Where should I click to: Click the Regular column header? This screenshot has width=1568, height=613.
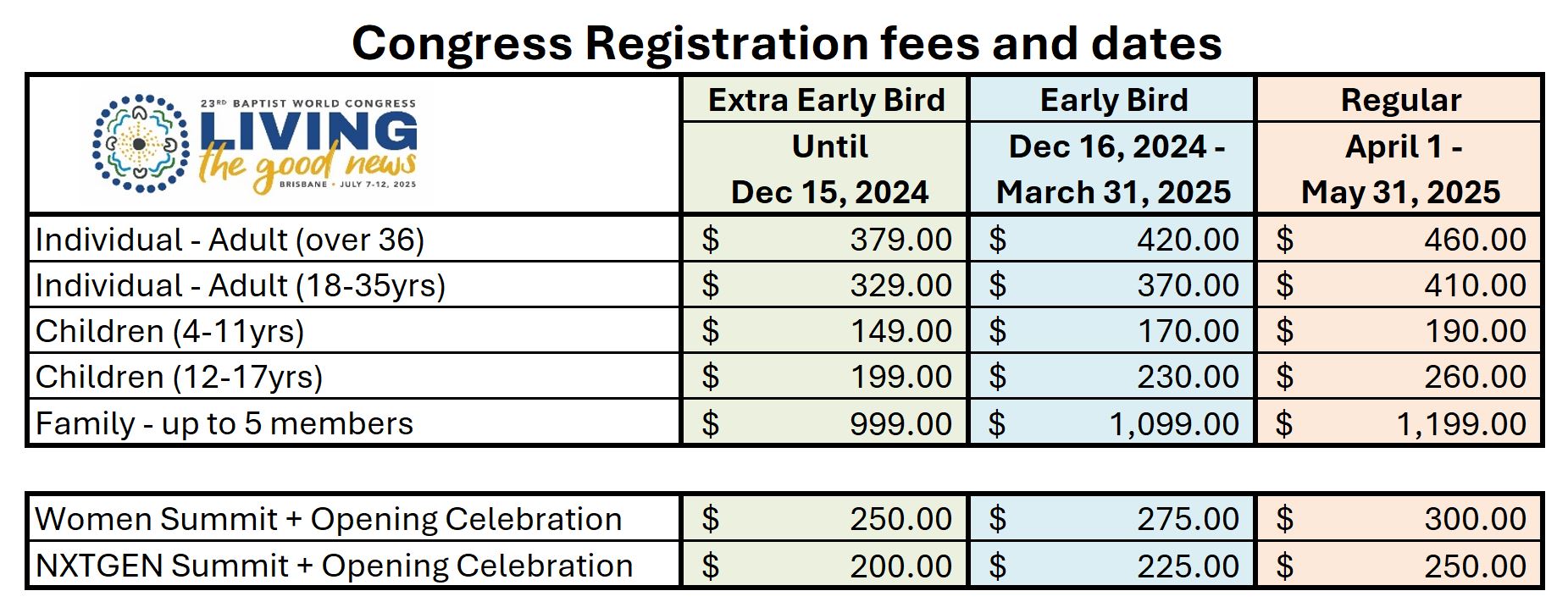tap(1399, 100)
